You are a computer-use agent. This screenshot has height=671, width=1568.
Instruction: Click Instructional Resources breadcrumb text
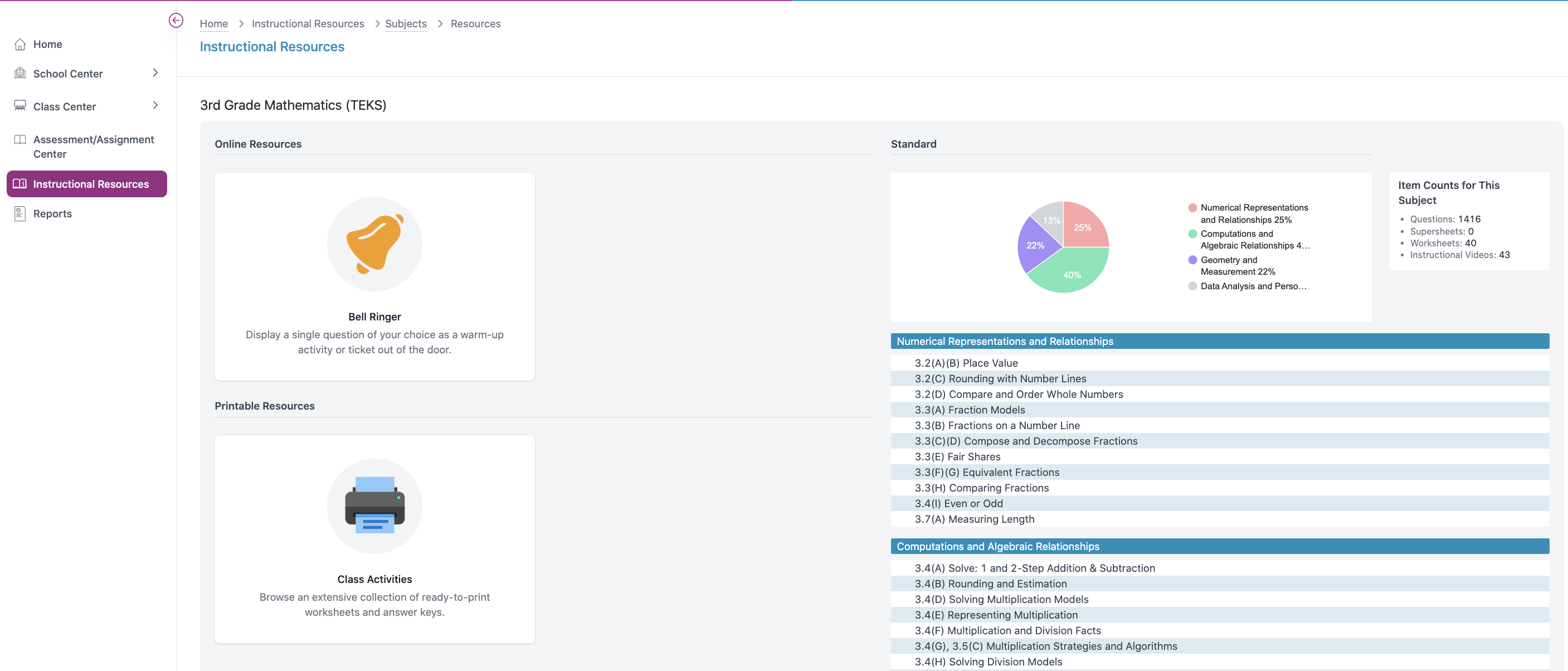[308, 24]
